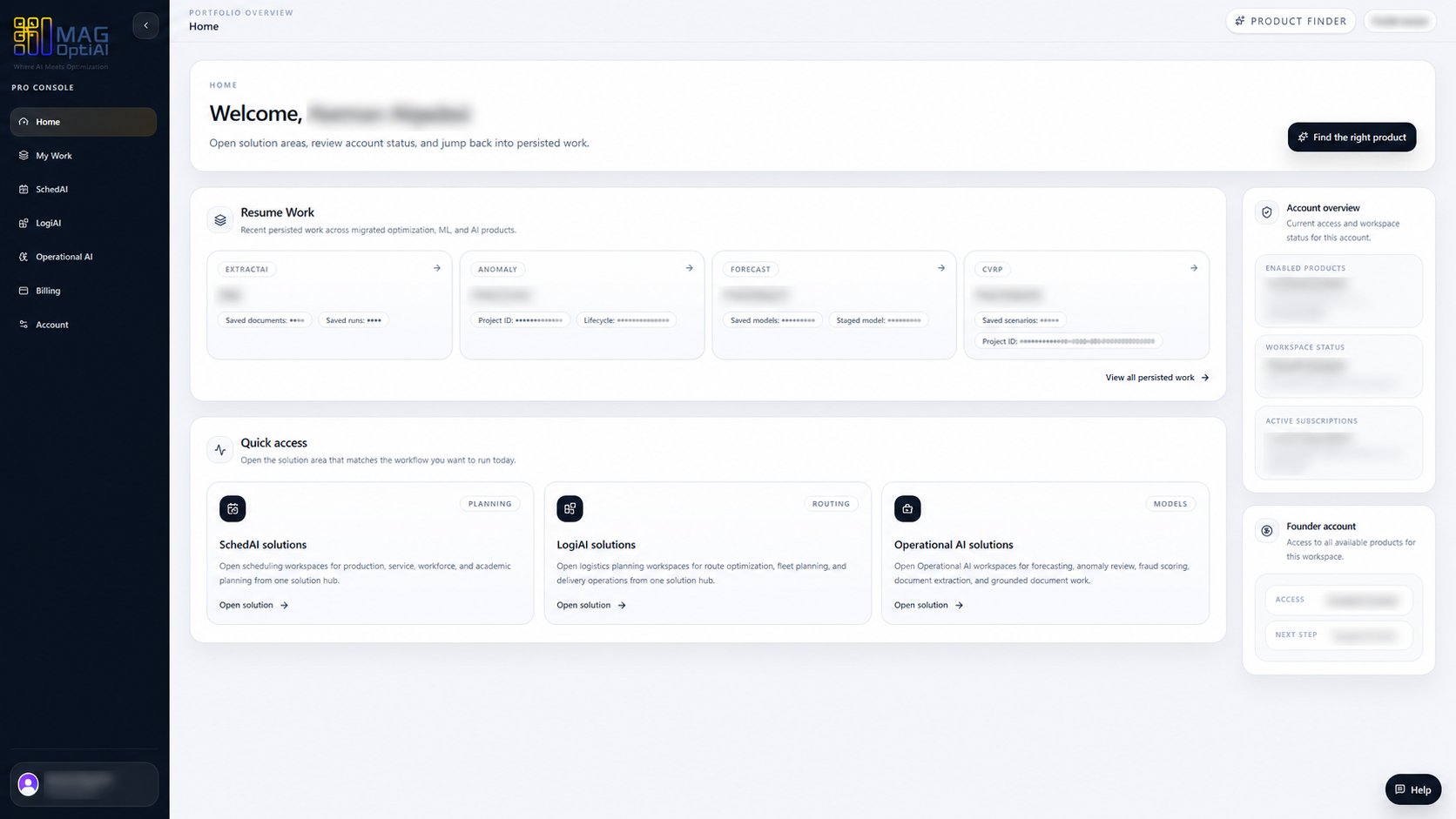The height and width of the screenshot is (819, 1456).
Task: Click the ACCESS row in Founder account
Action: pos(1338,600)
